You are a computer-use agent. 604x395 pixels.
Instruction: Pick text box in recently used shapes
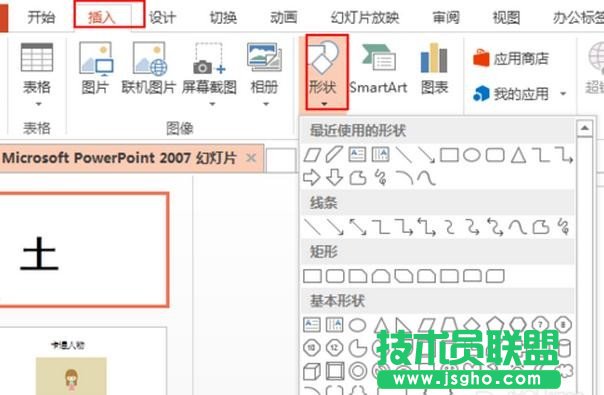357,155
